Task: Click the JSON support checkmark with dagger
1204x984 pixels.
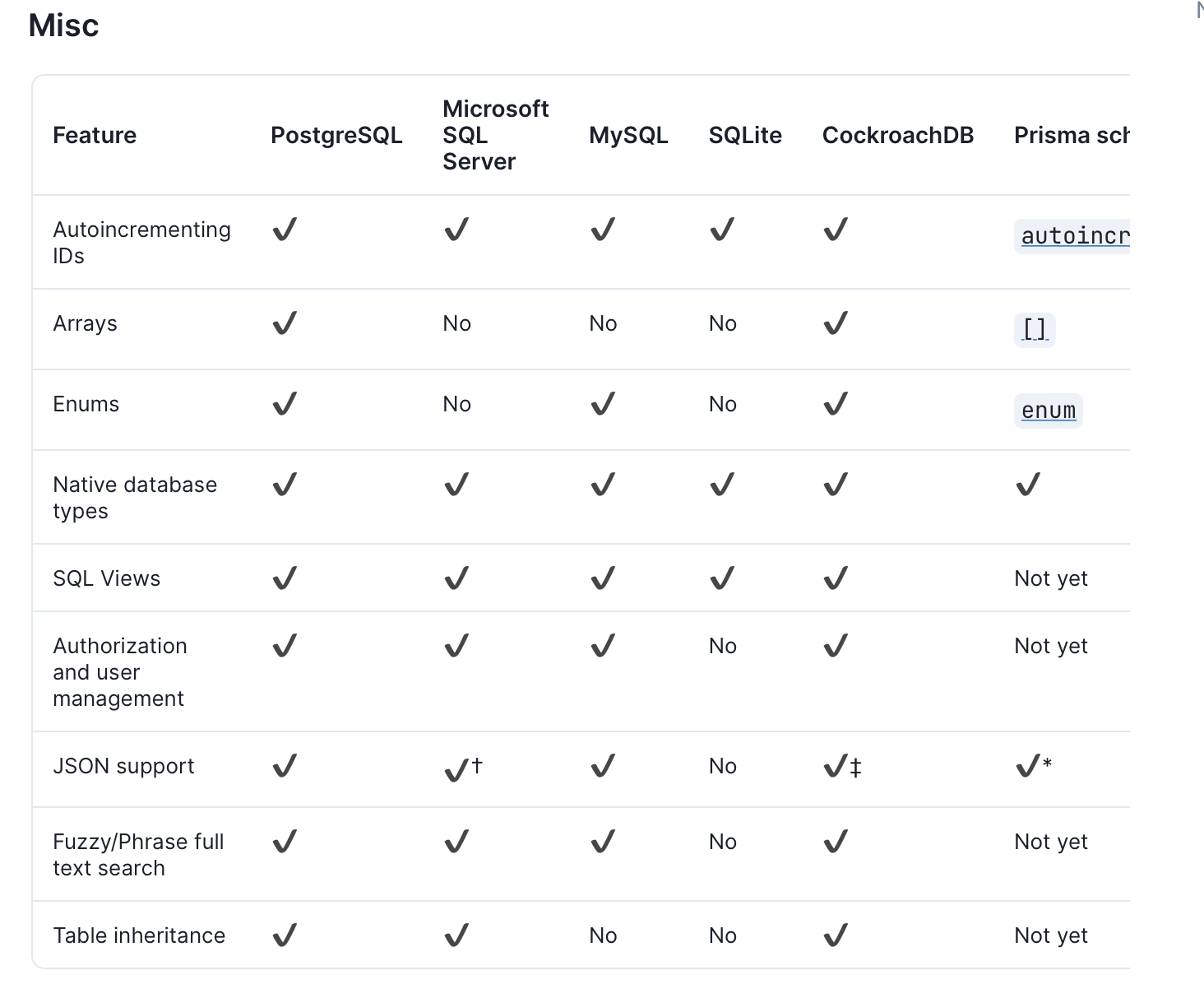Action: 462,768
